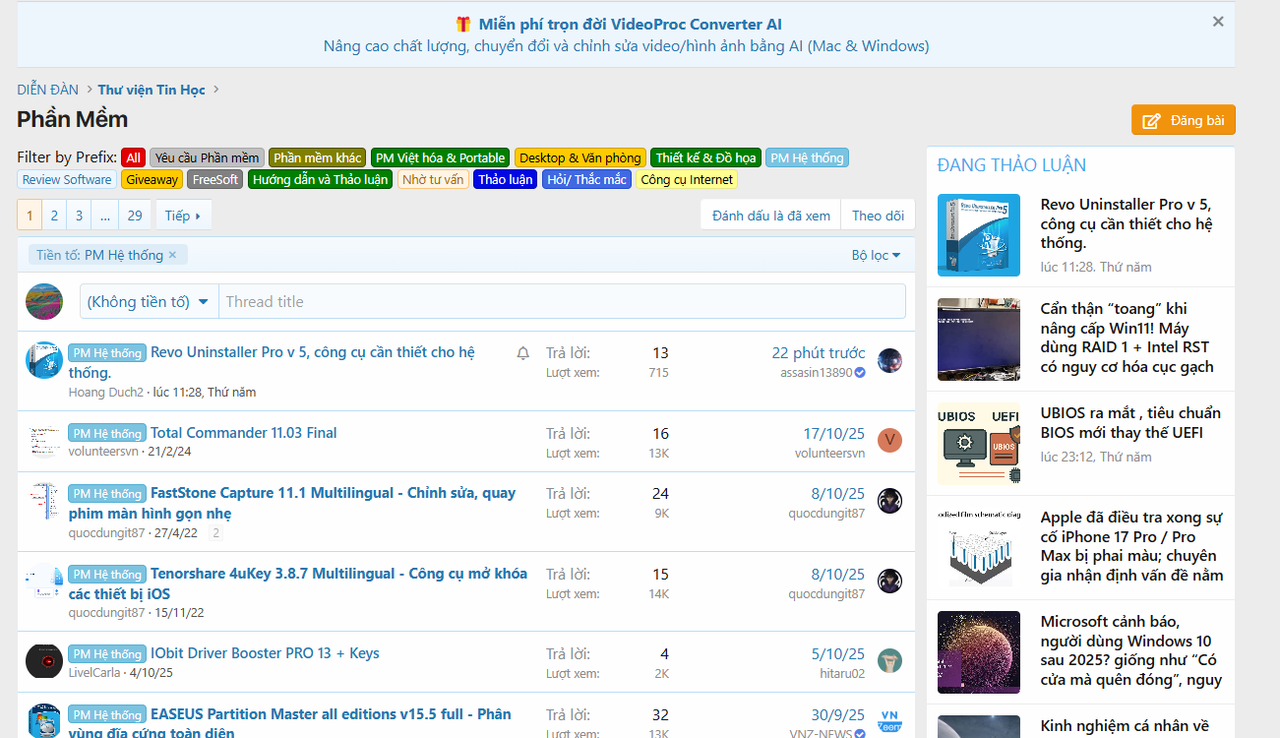Open the page jump ellipsis
This screenshot has height=738, width=1280.
[x=105, y=215]
